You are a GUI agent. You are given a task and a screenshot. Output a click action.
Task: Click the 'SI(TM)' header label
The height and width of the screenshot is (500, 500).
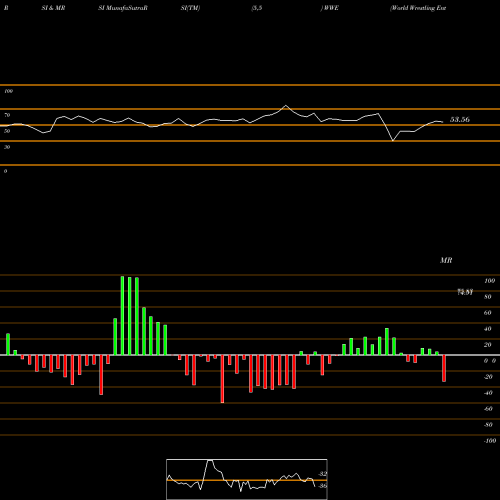190,8
